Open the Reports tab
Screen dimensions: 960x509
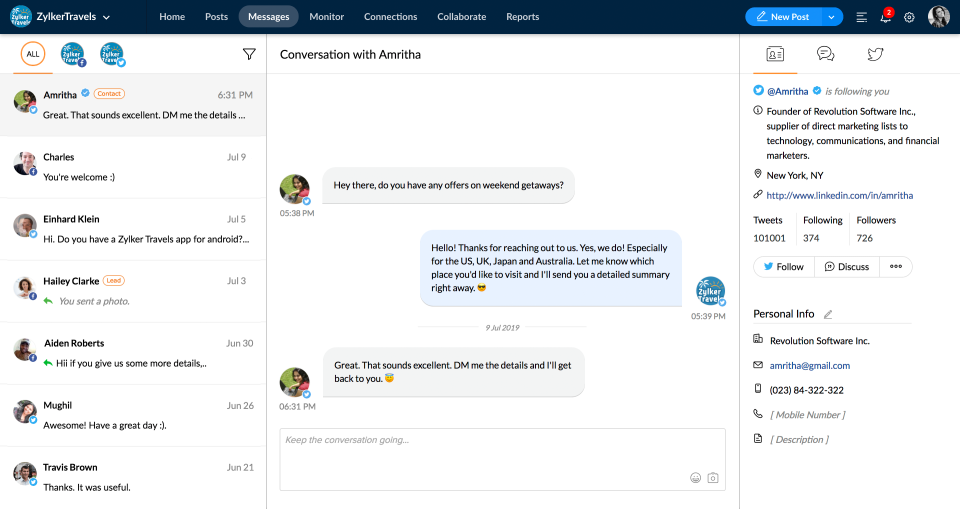click(522, 17)
